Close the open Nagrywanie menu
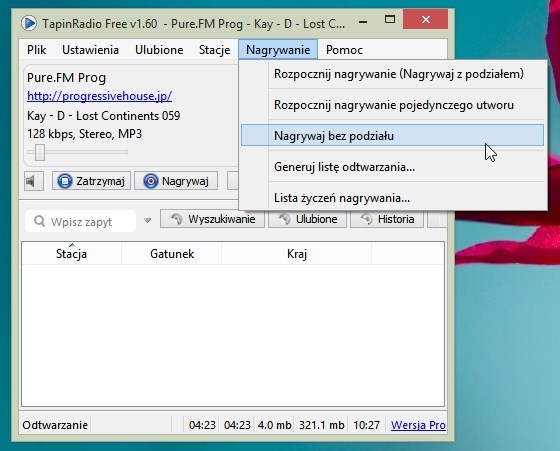This screenshot has width=560, height=451. click(x=278, y=50)
